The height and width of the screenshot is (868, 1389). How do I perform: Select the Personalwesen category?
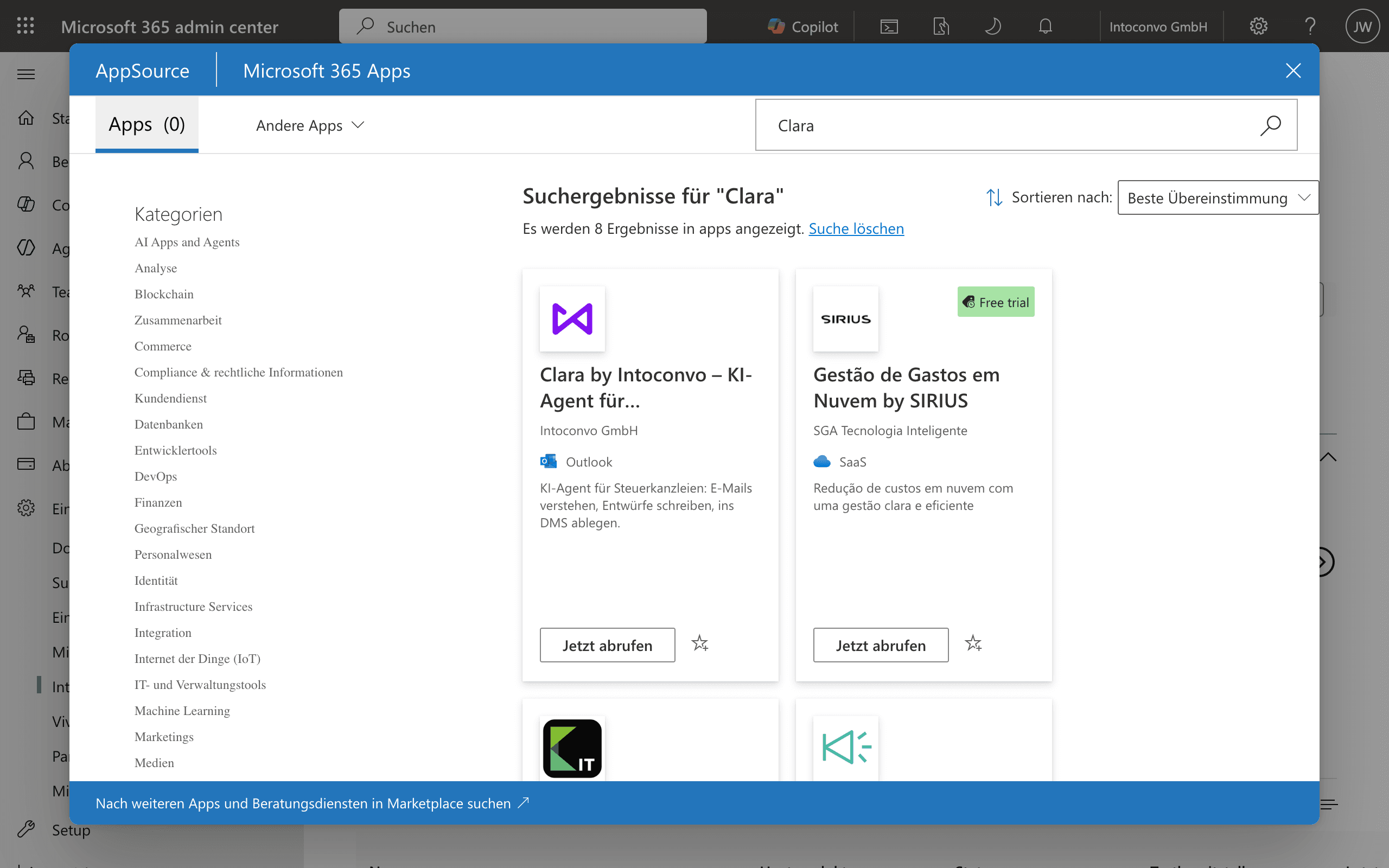pos(173,554)
